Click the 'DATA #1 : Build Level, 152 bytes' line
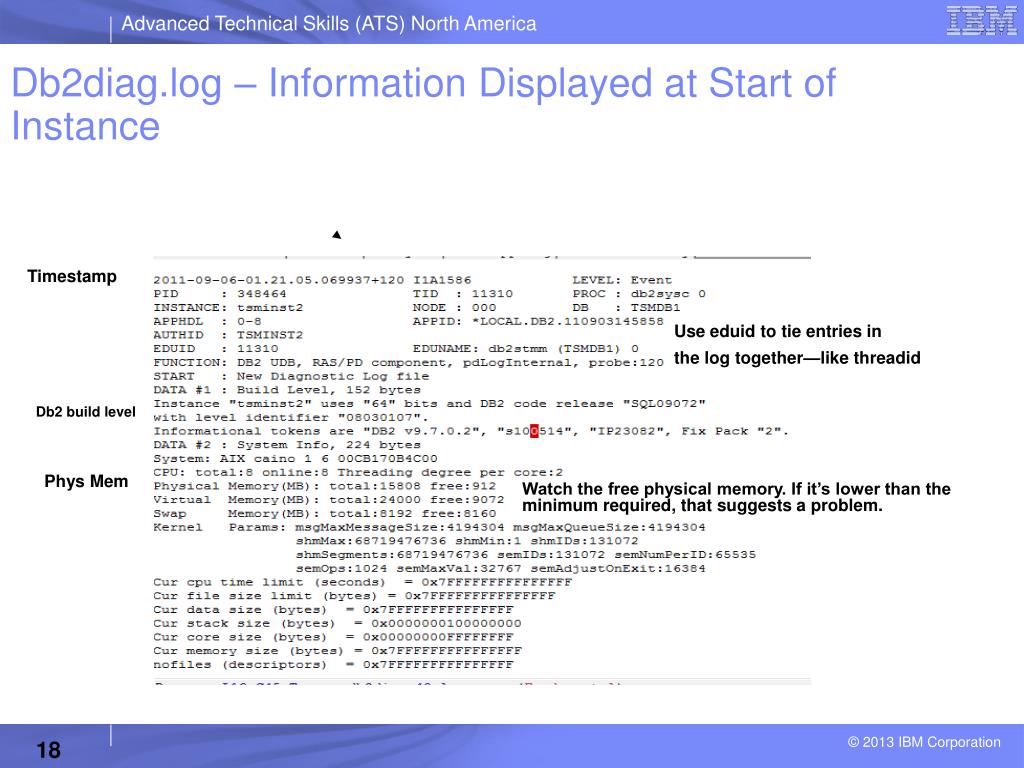Image resolution: width=1024 pixels, height=768 pixels. coord(287,390)
